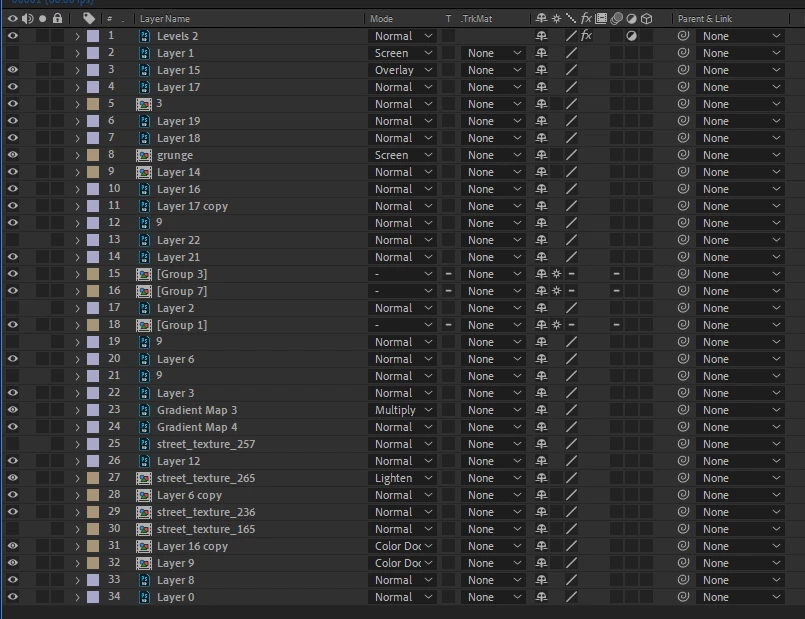Click the Audio speaker column header icon
The width and height of the screenshot is (805, 619).
point(27,19)
